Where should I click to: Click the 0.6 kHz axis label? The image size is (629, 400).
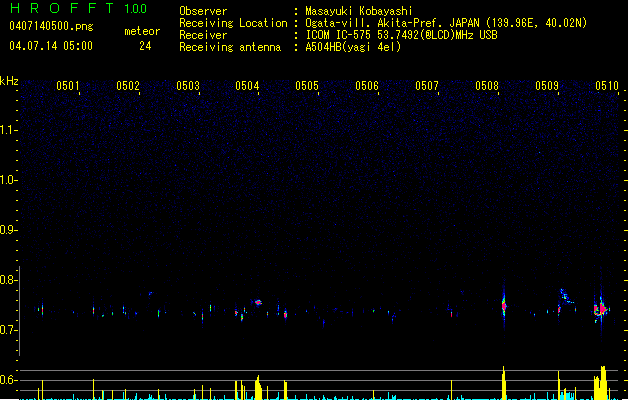(8, 380)
